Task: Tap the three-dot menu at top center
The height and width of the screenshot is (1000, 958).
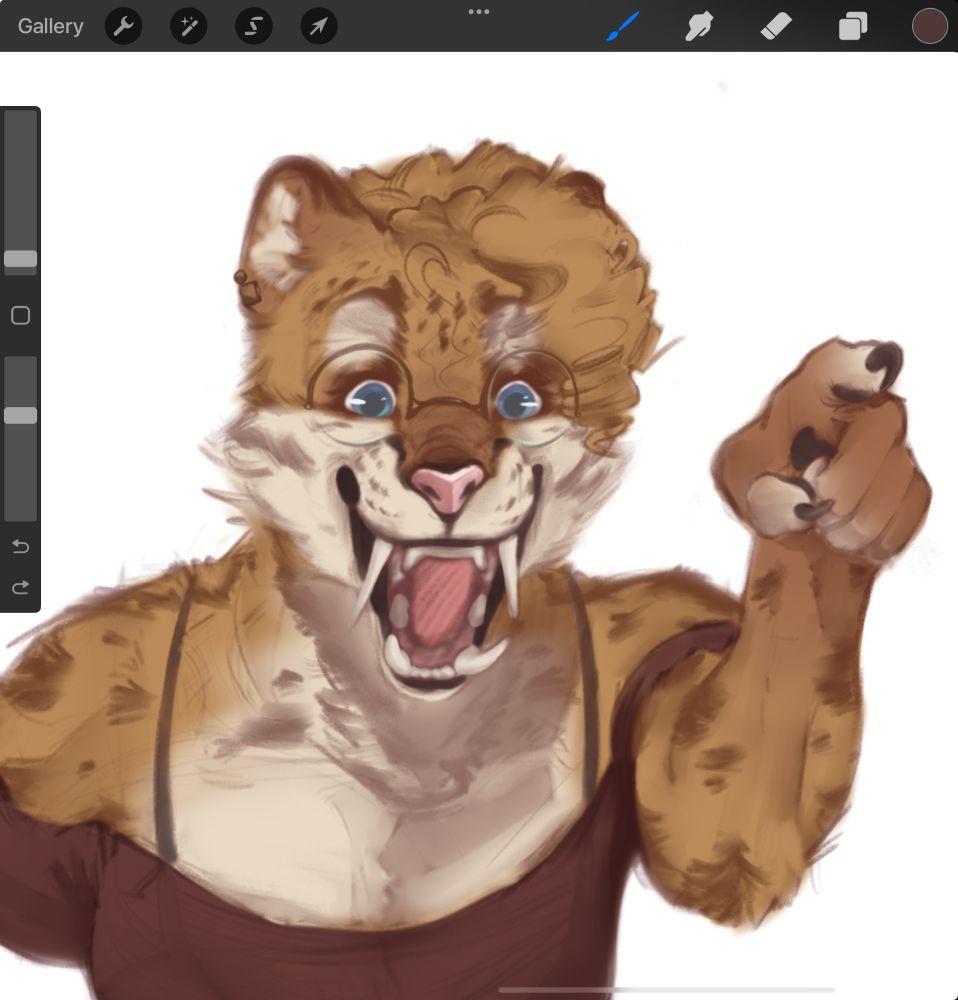Action: [479, 11]
